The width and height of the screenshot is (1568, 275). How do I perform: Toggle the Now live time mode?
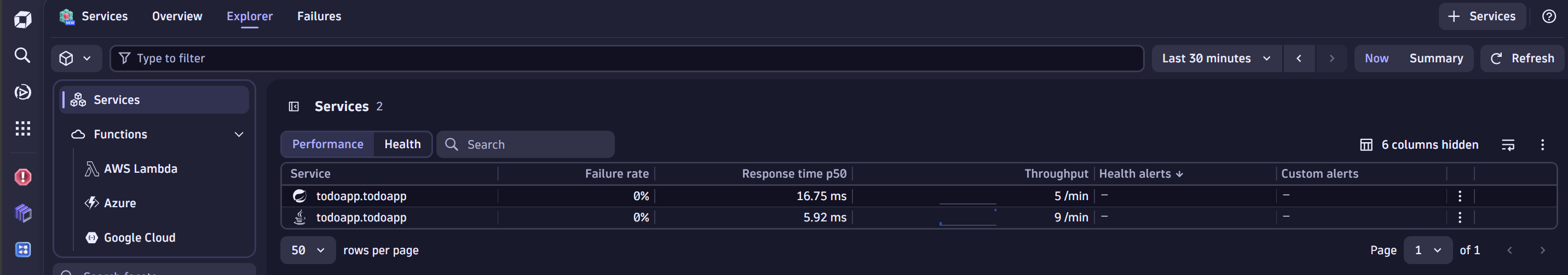click(x=1376, y=58)
